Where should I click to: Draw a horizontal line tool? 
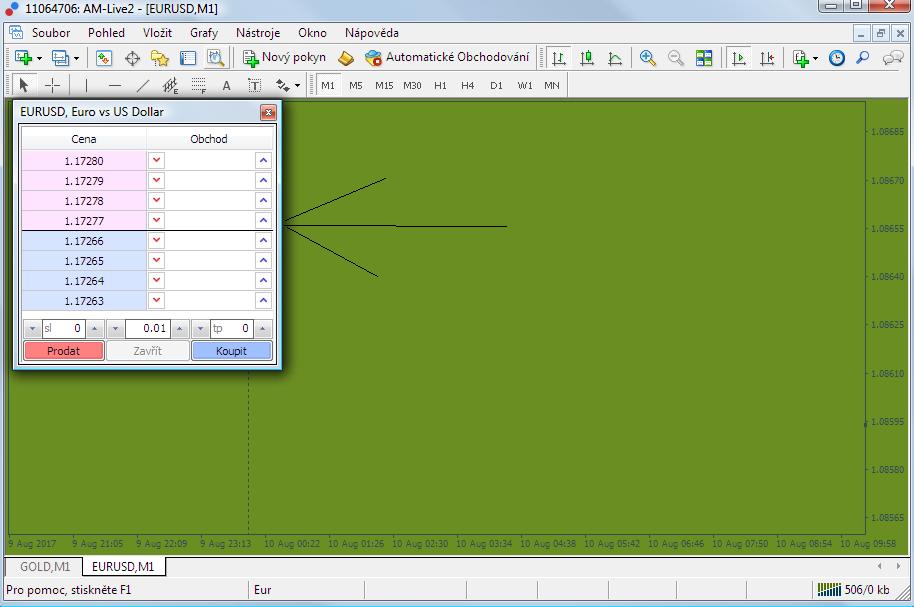pyautogui.click(x=115, y=85)
